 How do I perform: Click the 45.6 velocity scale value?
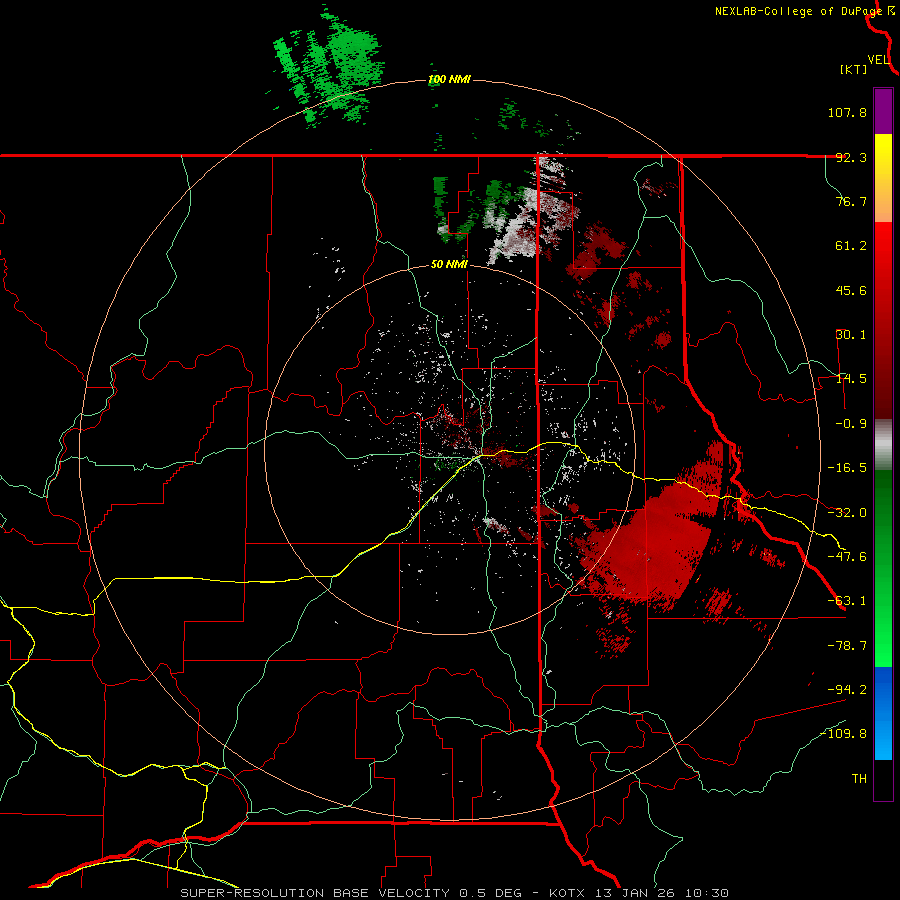[x=851, y=290]
